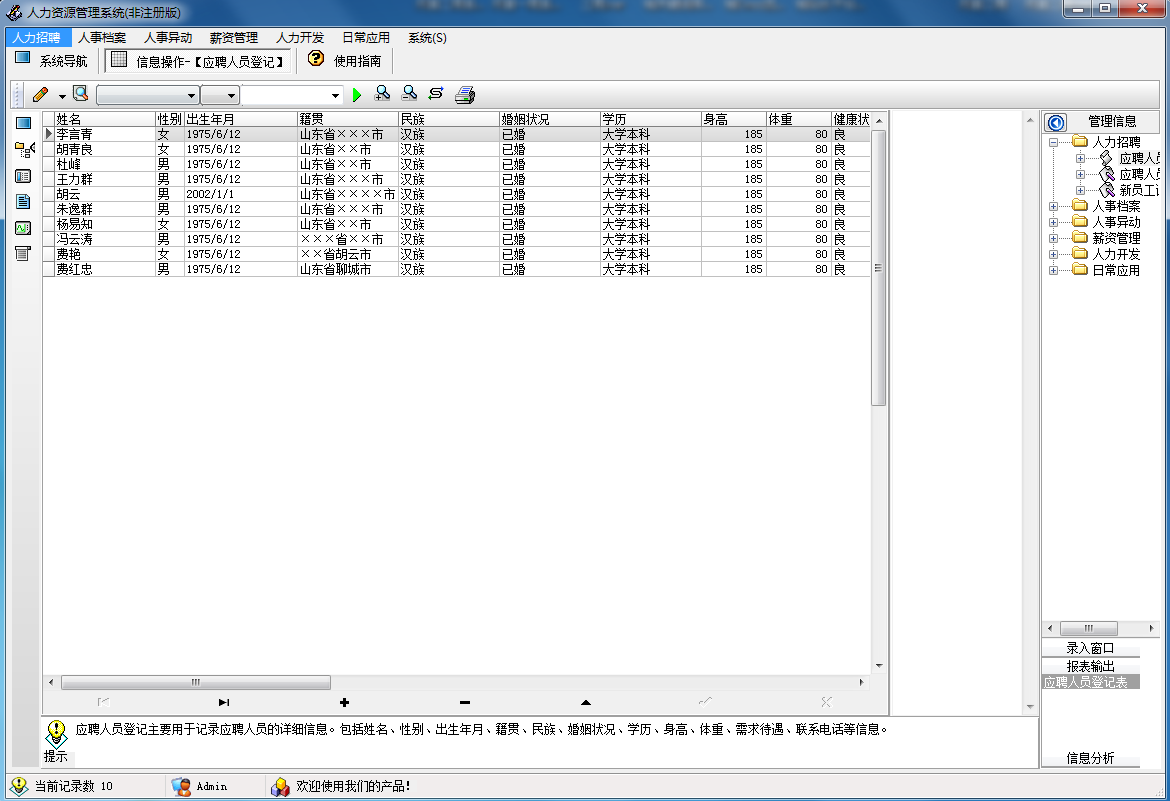Open the dropdown arrow beside the pencil icon

(62, 96)
